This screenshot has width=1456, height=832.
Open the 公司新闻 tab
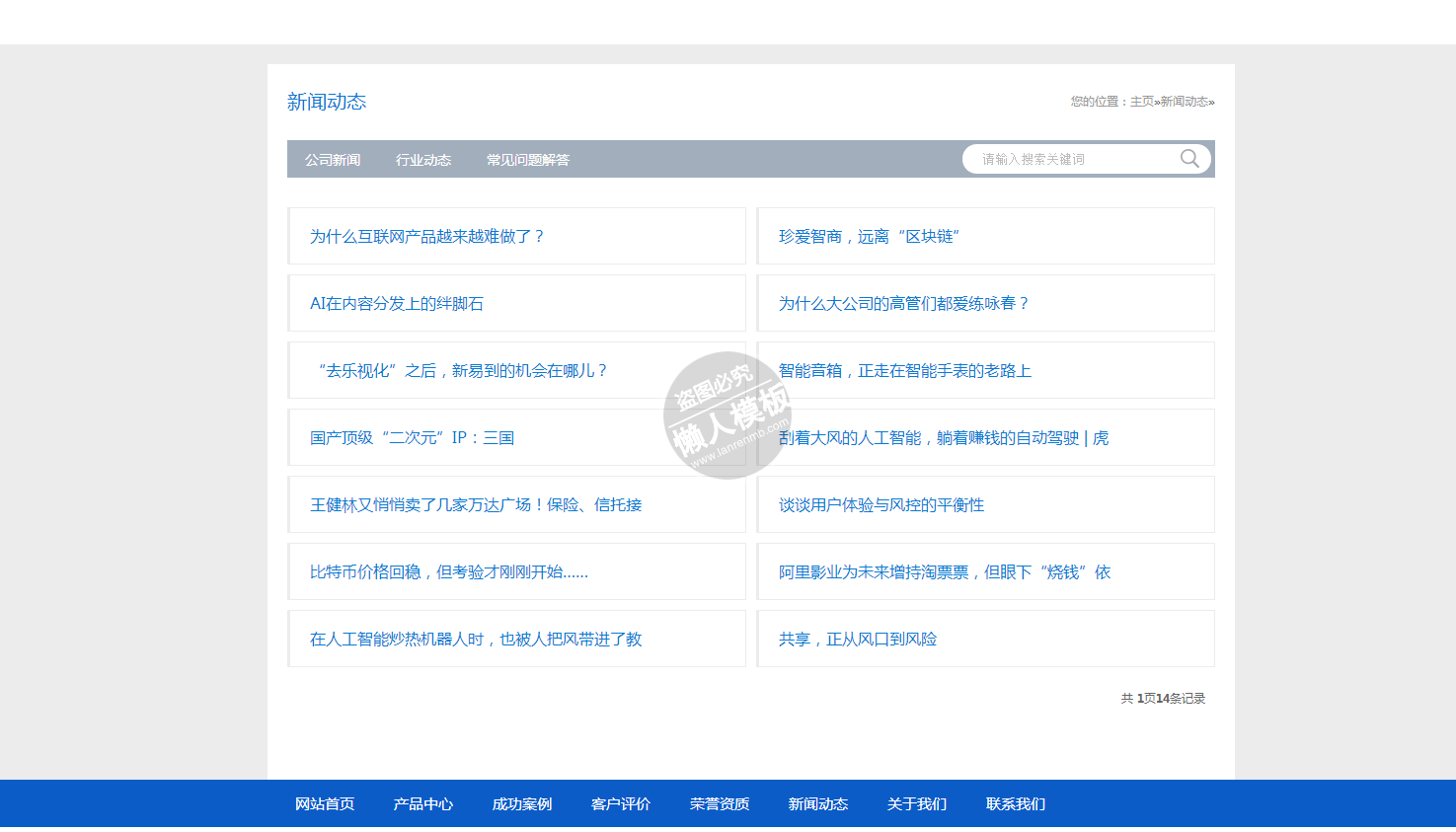[333, 160]
